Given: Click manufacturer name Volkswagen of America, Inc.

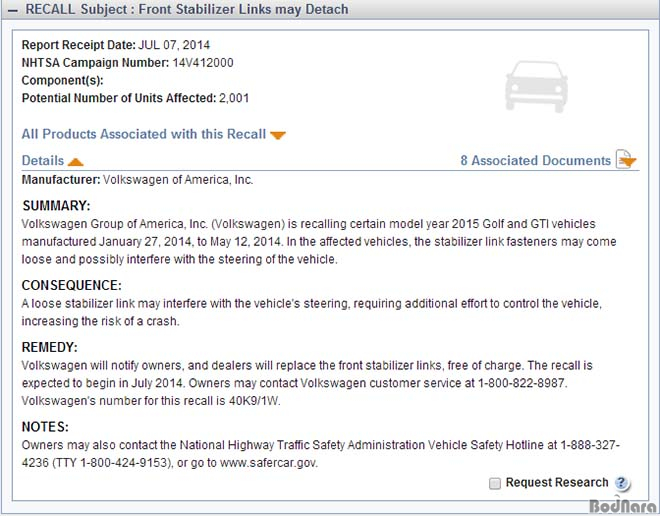Looking at the screenshot, I should tap(178, 180).
